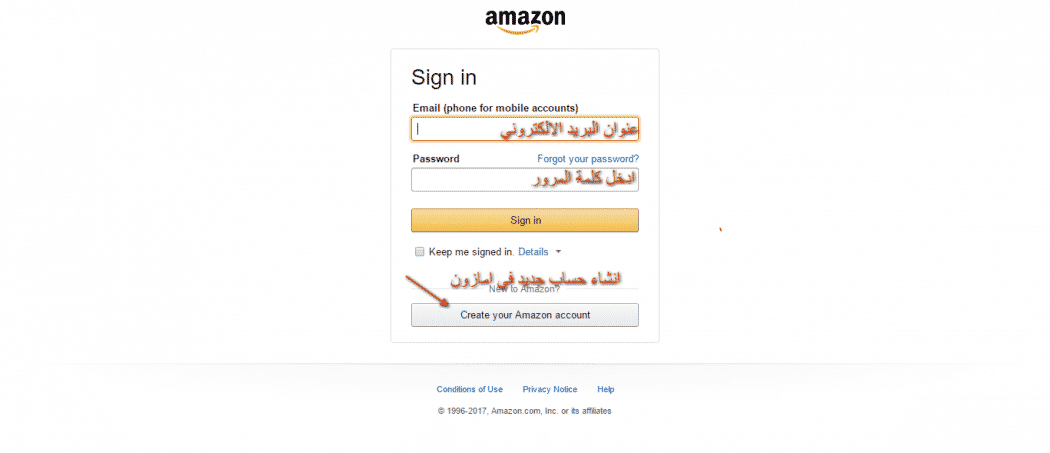Focus the Password input field
Image resolution: width=1050 pixels, height=453 pixels.
click(x=525, y=180)
